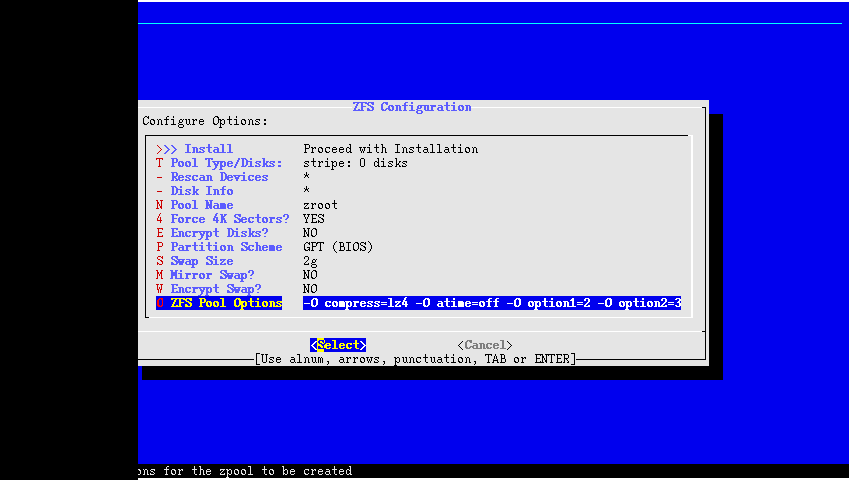851x480 pixels.
Task: Click the 'Proceed with Installation' text
Action: tap(390, 149)
